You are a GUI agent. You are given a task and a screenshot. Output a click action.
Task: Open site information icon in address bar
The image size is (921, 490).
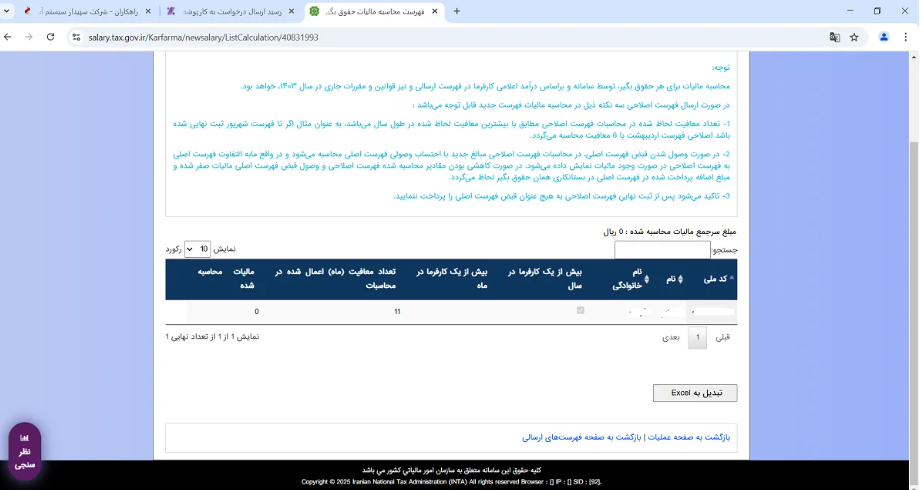pyautogui.click(x=76, y=37)
